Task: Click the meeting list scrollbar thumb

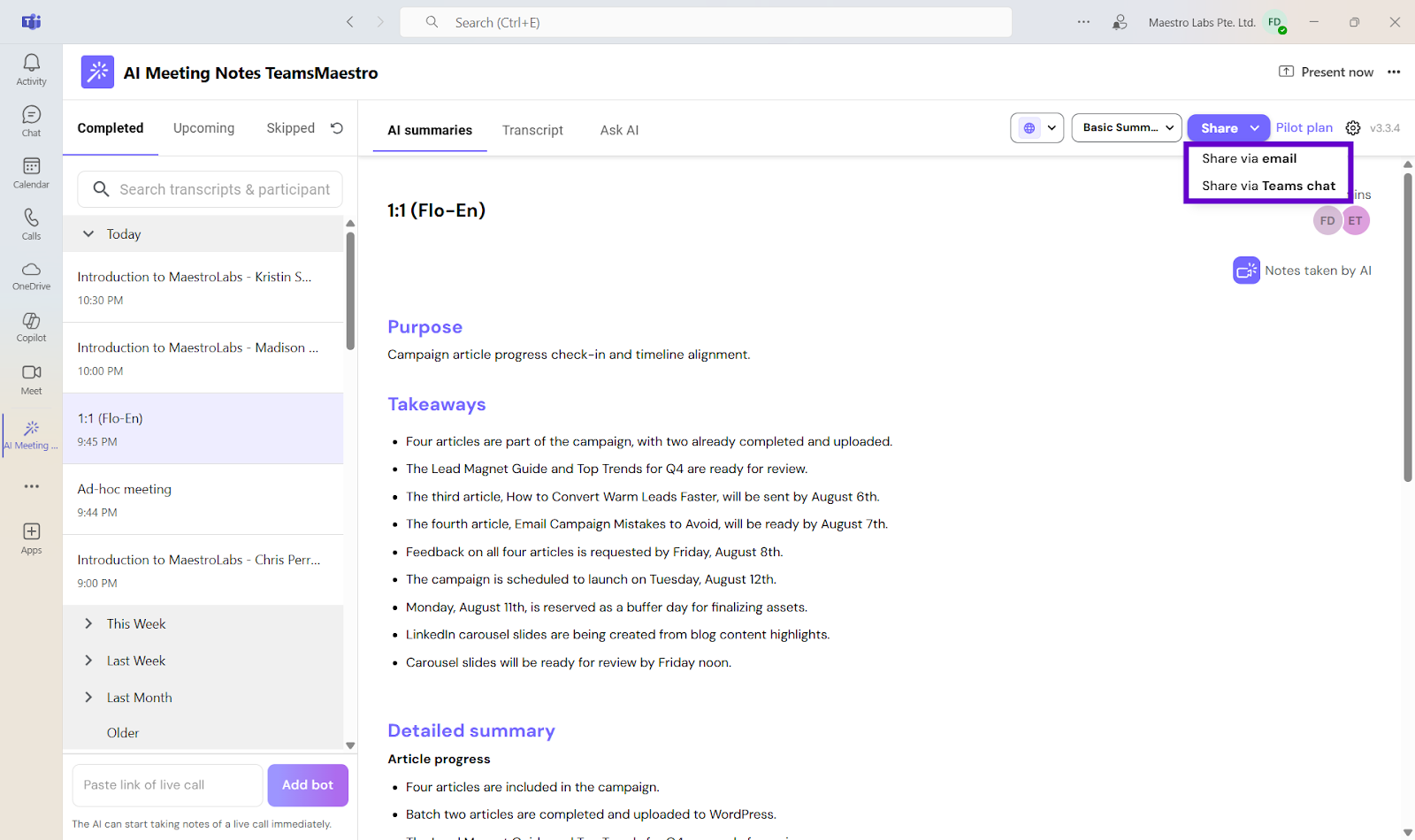Action: (x=350, y=292)
